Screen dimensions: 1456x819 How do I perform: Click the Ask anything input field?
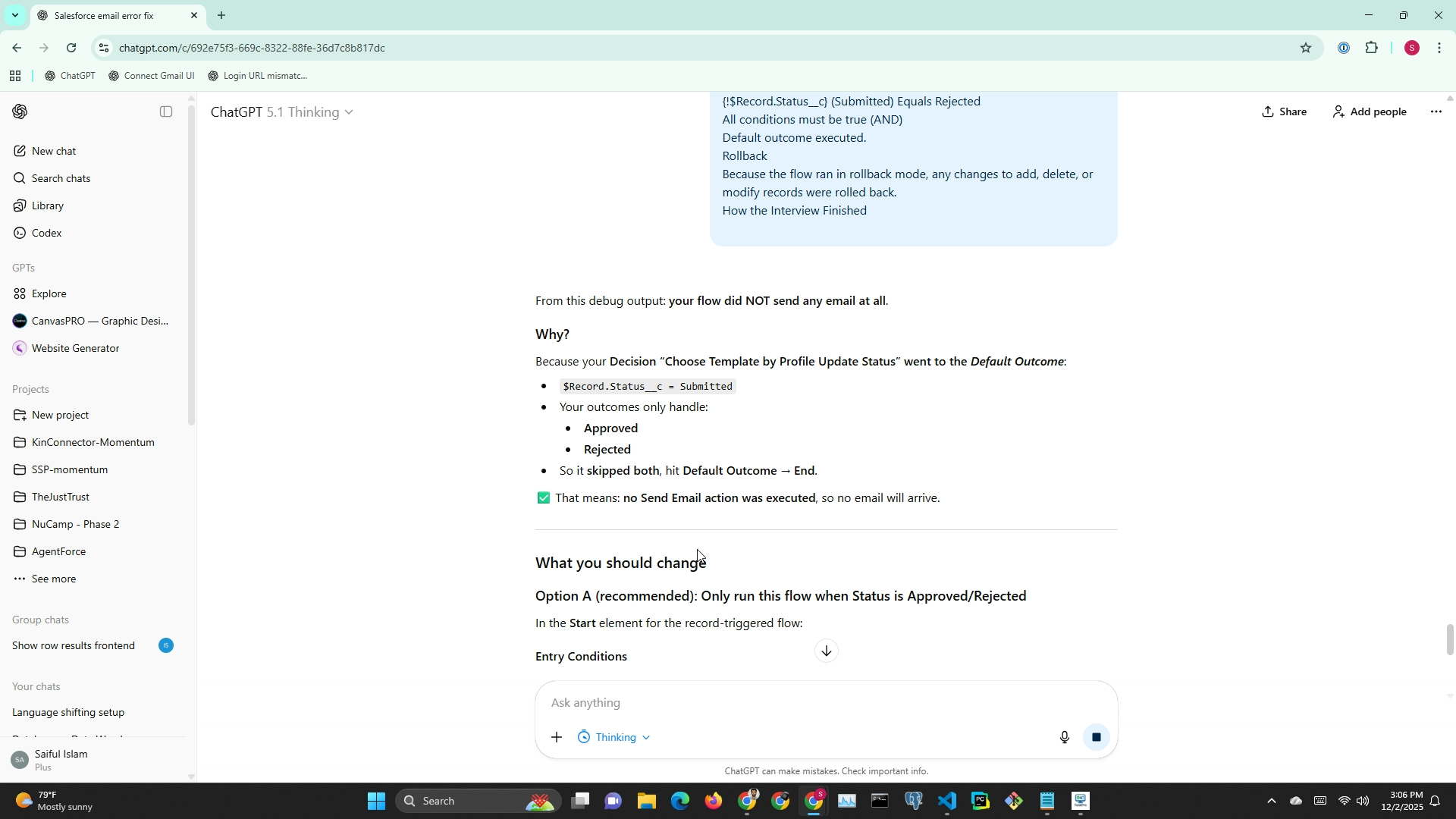click(x=796, y=703)
